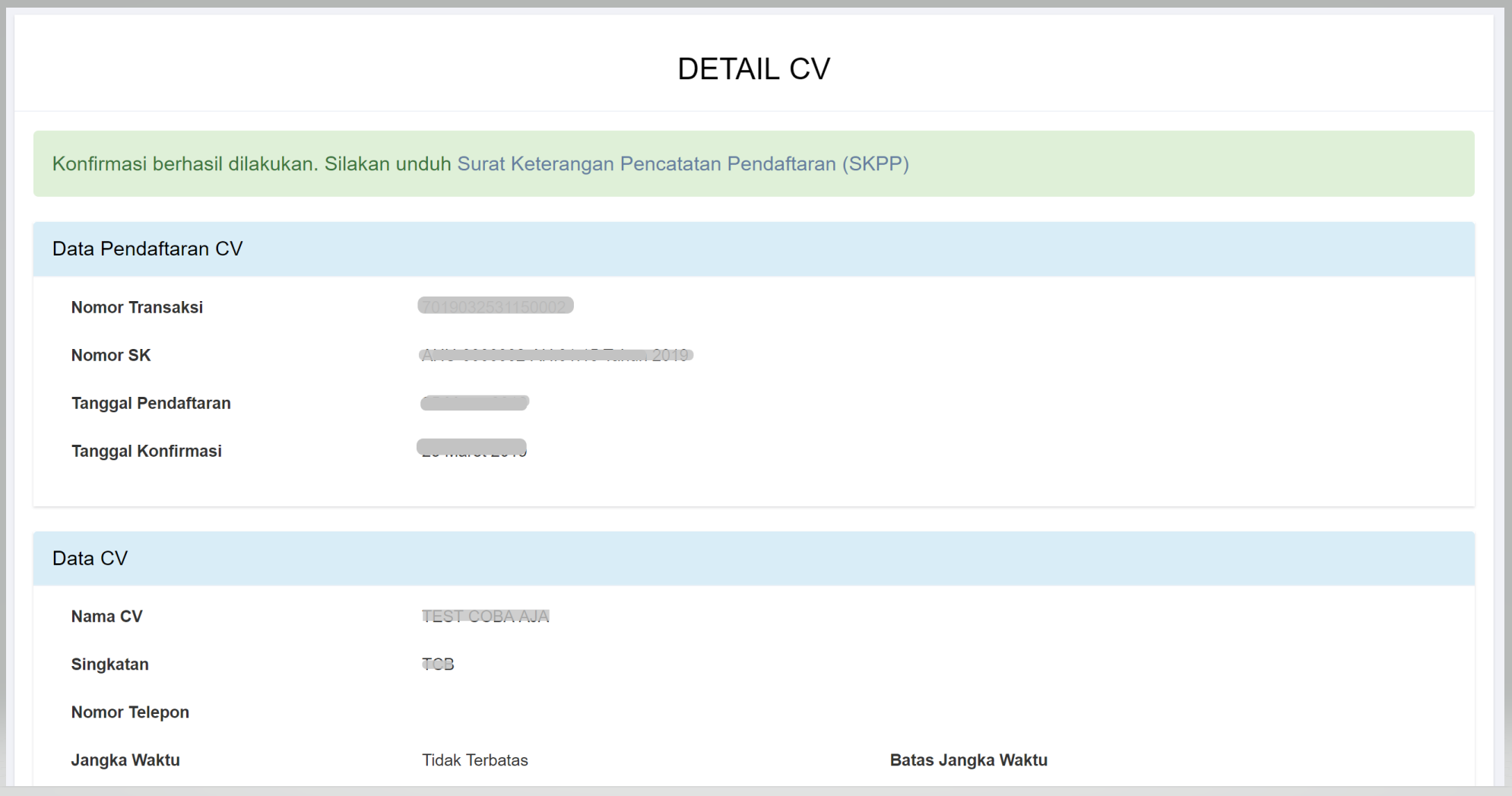
Task: Click the redacted Tanggal Pendaftaran value
Action: 474,403
